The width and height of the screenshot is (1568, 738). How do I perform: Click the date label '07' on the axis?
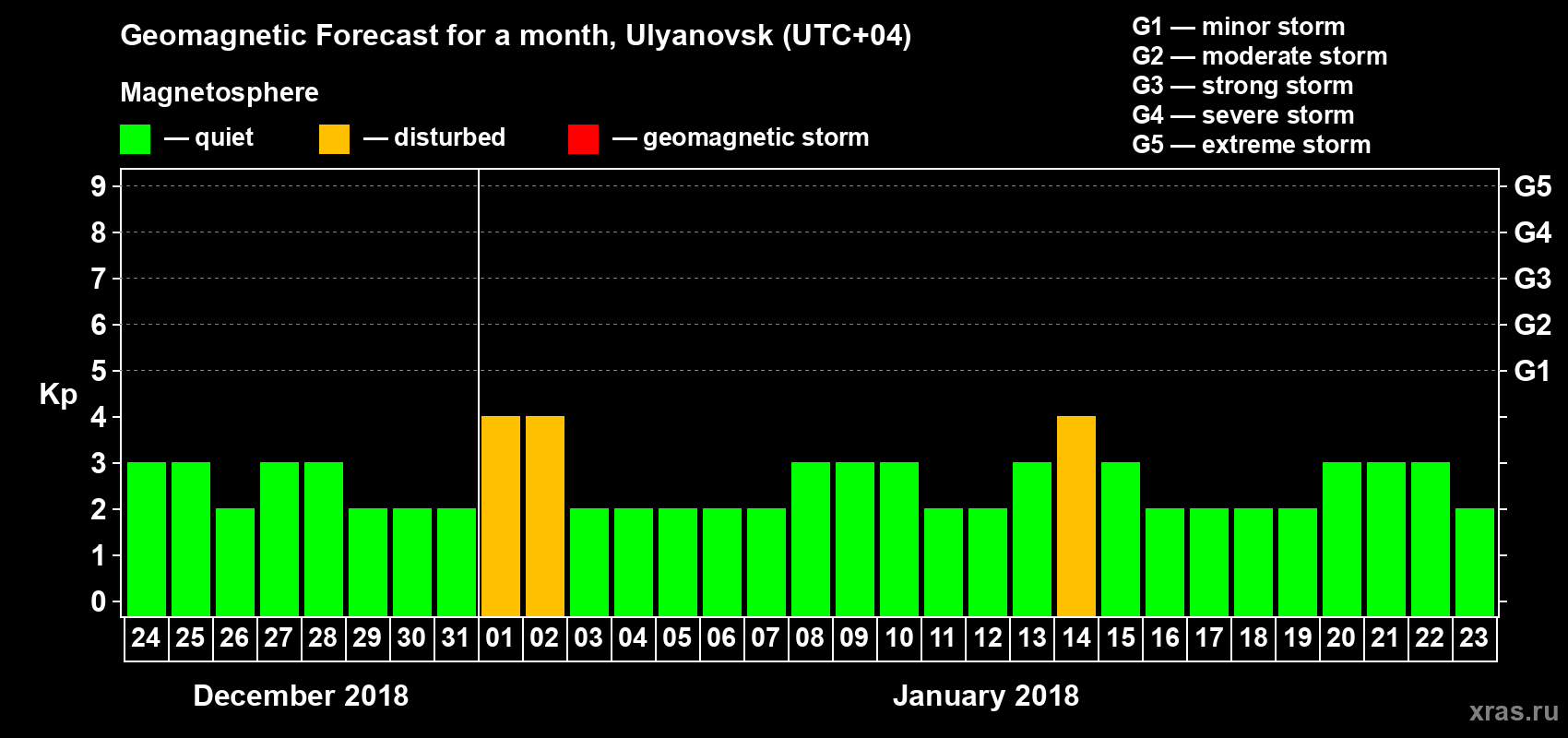[766, 637]
